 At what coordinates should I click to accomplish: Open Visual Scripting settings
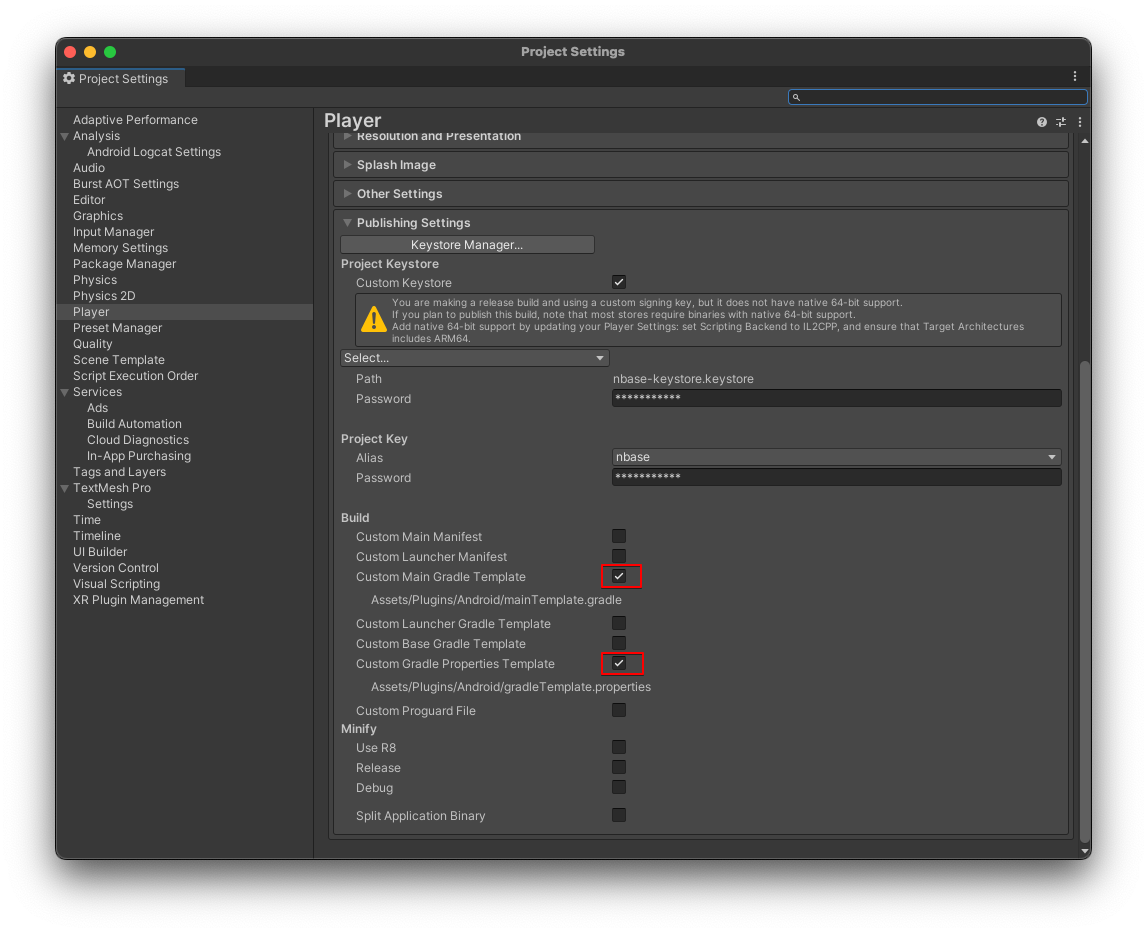click(x=116, y=584)
